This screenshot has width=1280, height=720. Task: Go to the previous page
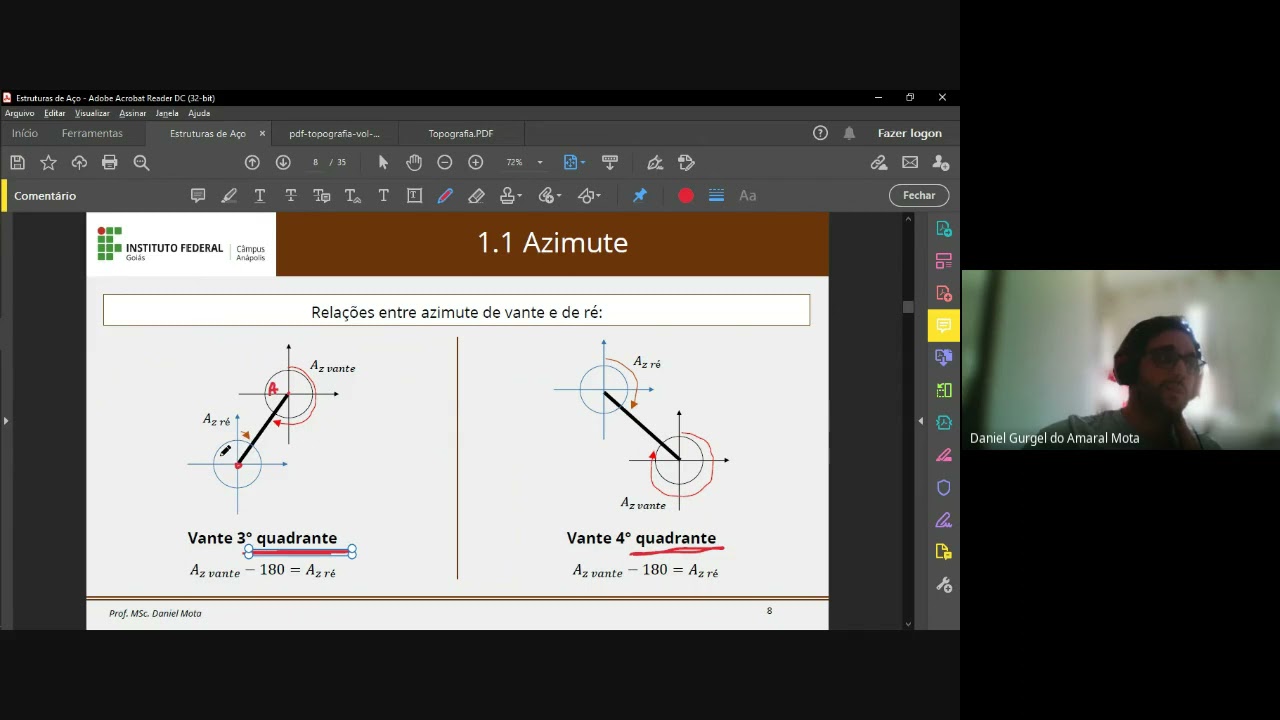[252, 162]
